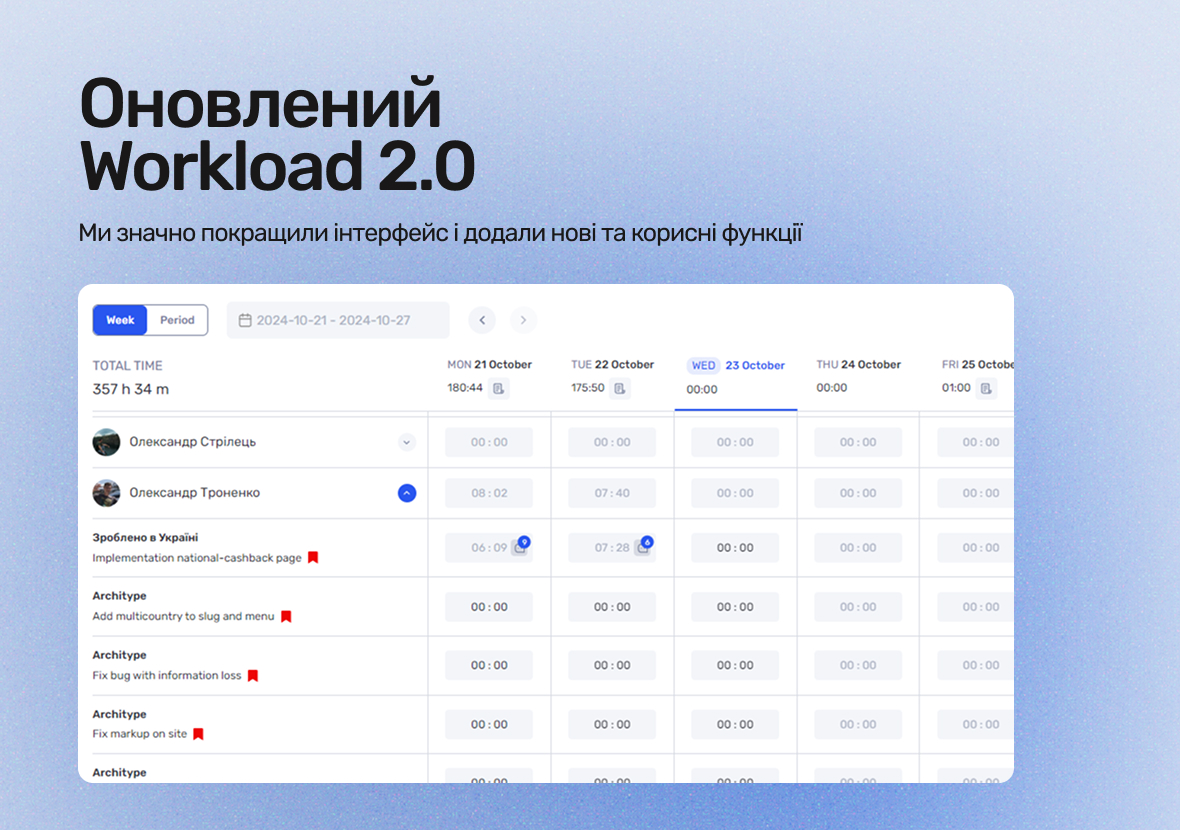Click Wednesday cell for Fix markup on site
Viewport: 1180px width, 830px height.
point(735,725)
